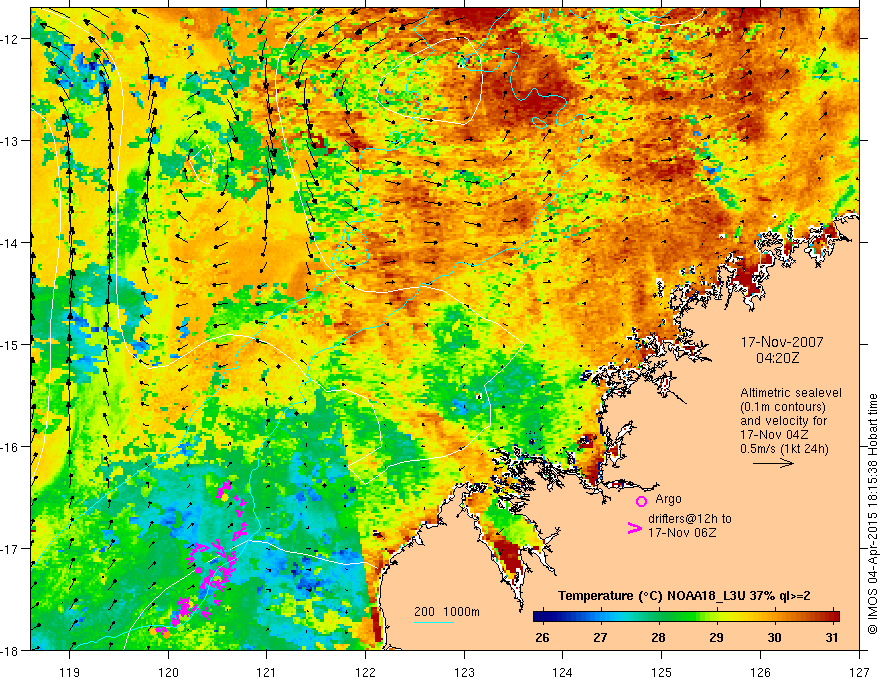Click the '17-Nov 06Z' drifters legend text
The height and width of the screenshot is (680, 880).
(682, 532)
